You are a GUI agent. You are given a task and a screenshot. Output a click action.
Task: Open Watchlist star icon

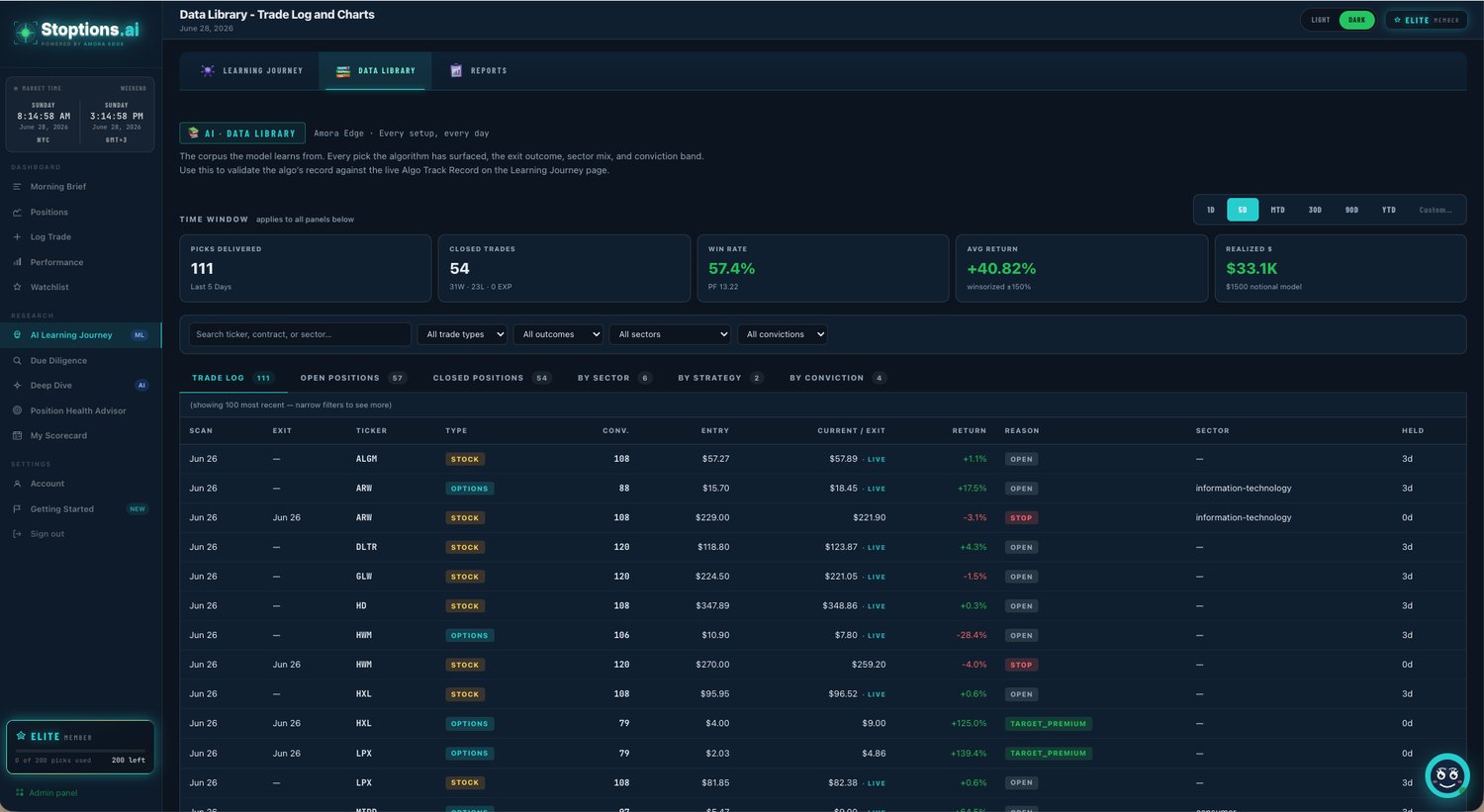[17, 287]
